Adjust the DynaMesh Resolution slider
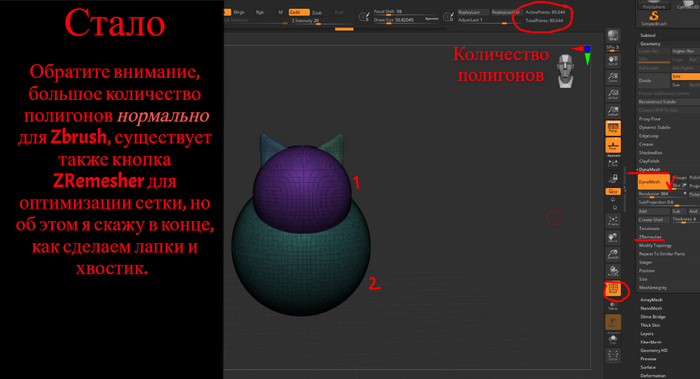 (x=662, y=194)
